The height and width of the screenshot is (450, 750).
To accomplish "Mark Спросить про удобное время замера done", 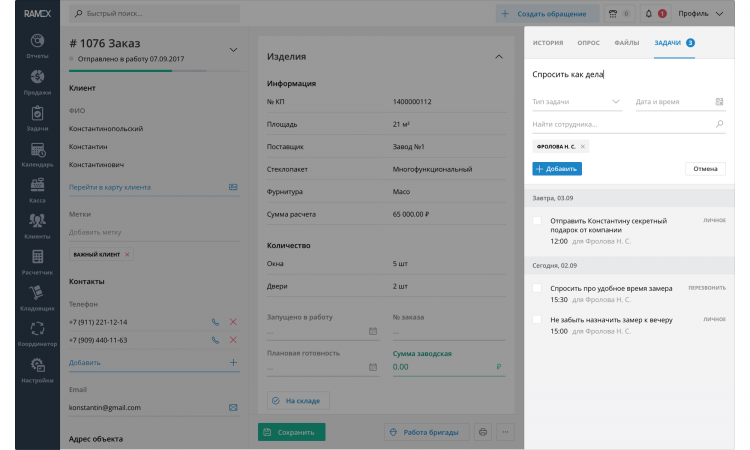I will 537,288.
